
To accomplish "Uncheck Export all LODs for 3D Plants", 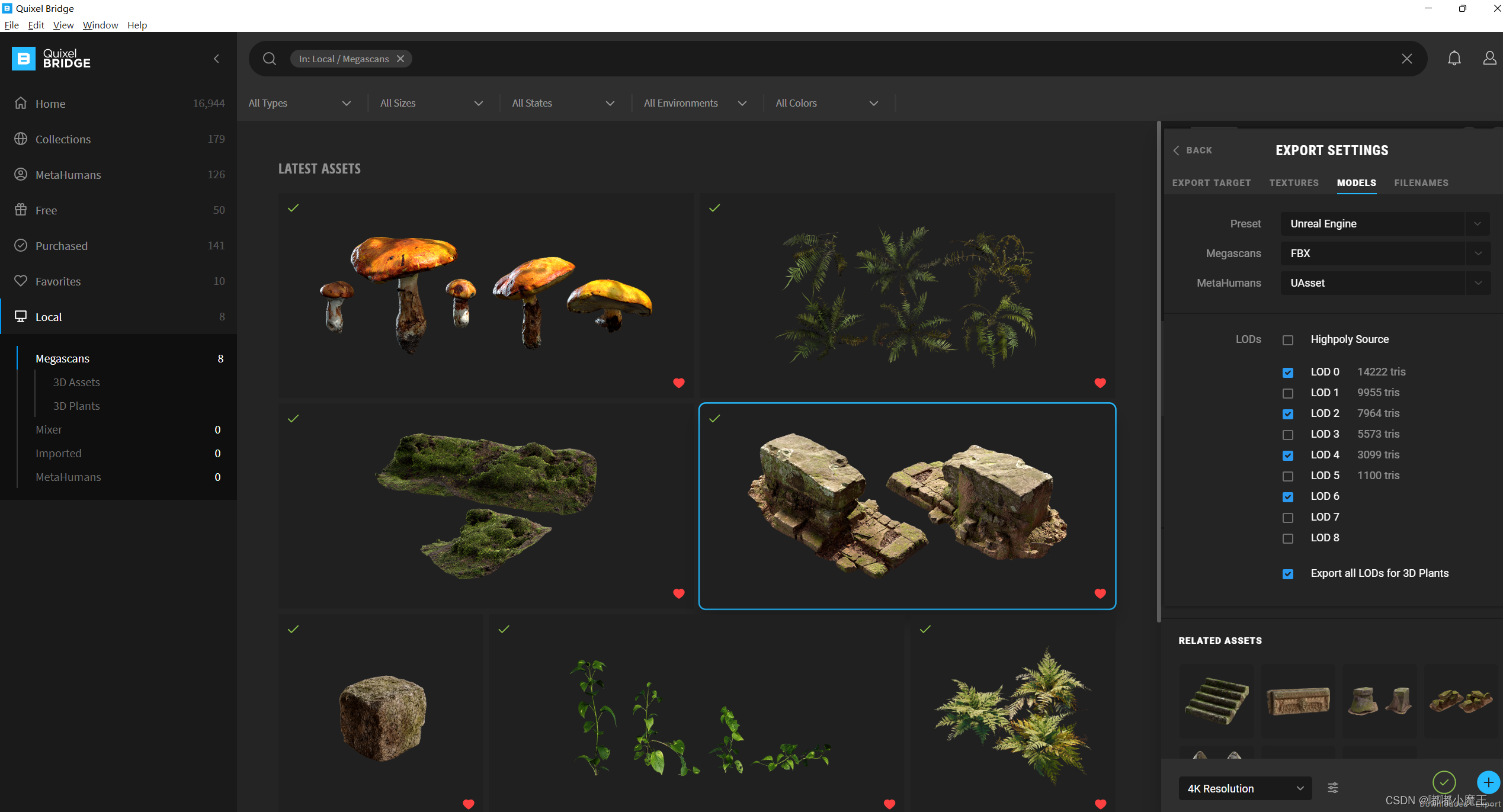I will coord(1288,574).
